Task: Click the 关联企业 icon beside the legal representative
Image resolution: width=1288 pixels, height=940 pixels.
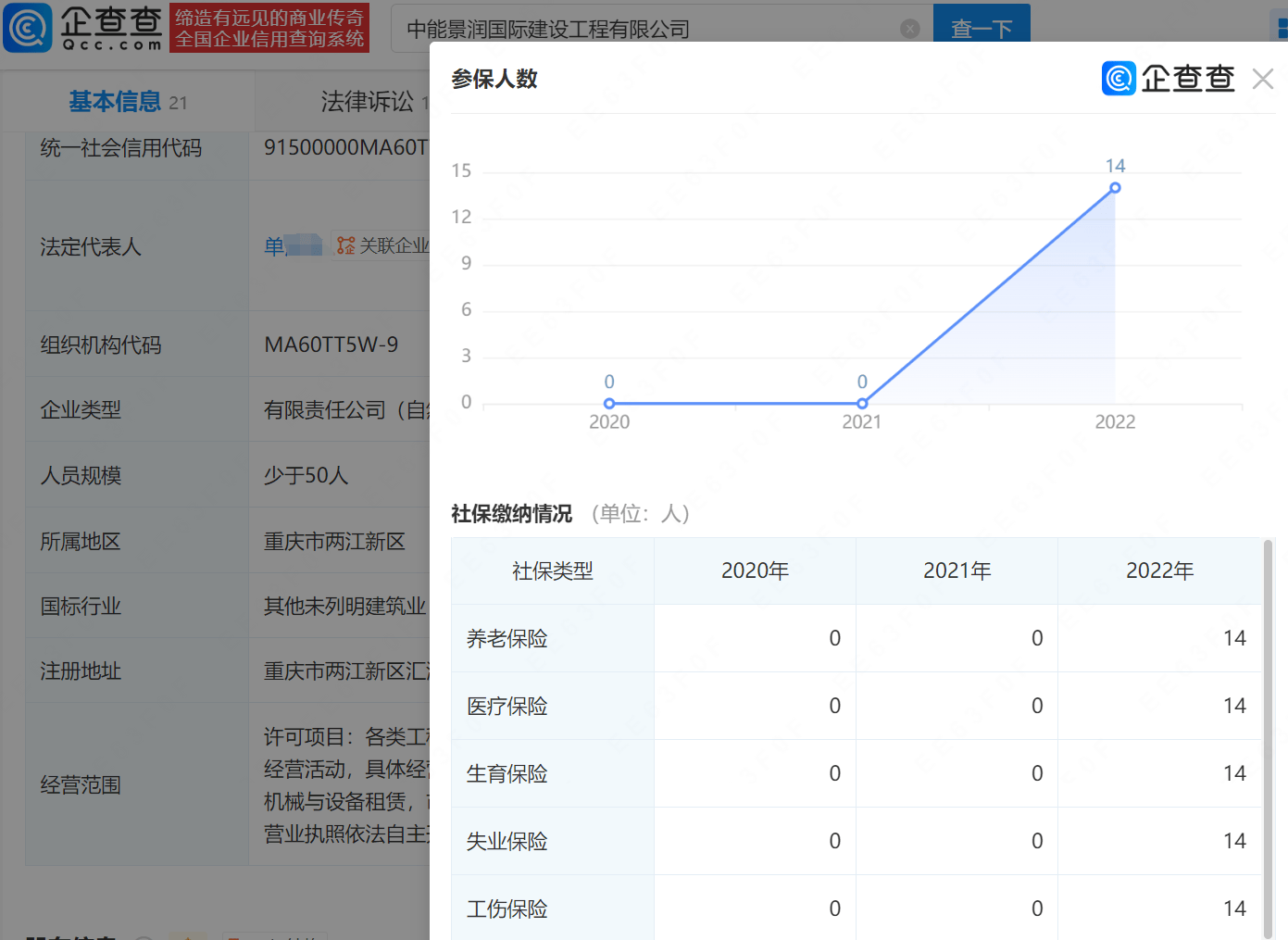Action: point(345,245)
